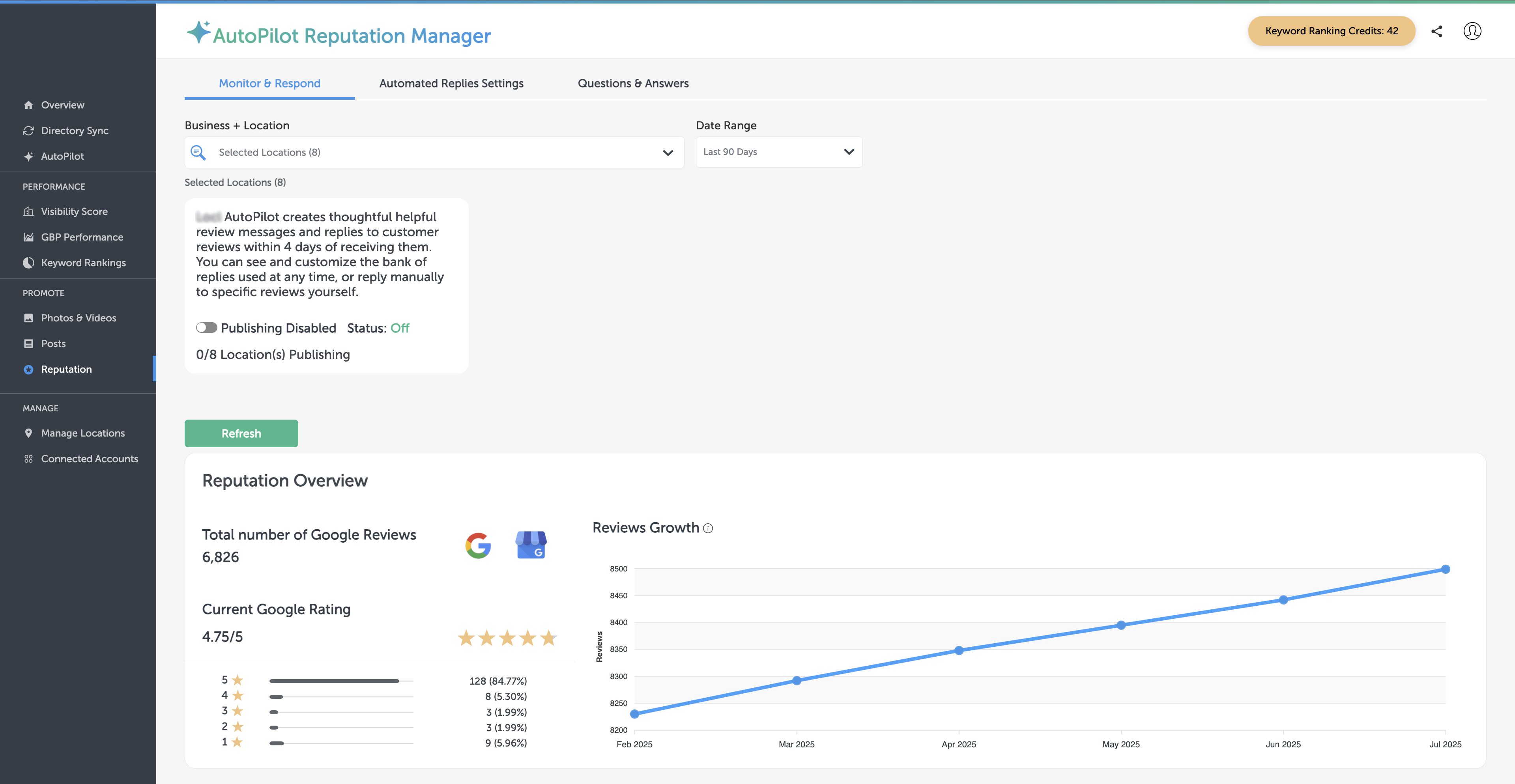Click the share icon in header
The image size is (1515, 784).
[1437, 31]
